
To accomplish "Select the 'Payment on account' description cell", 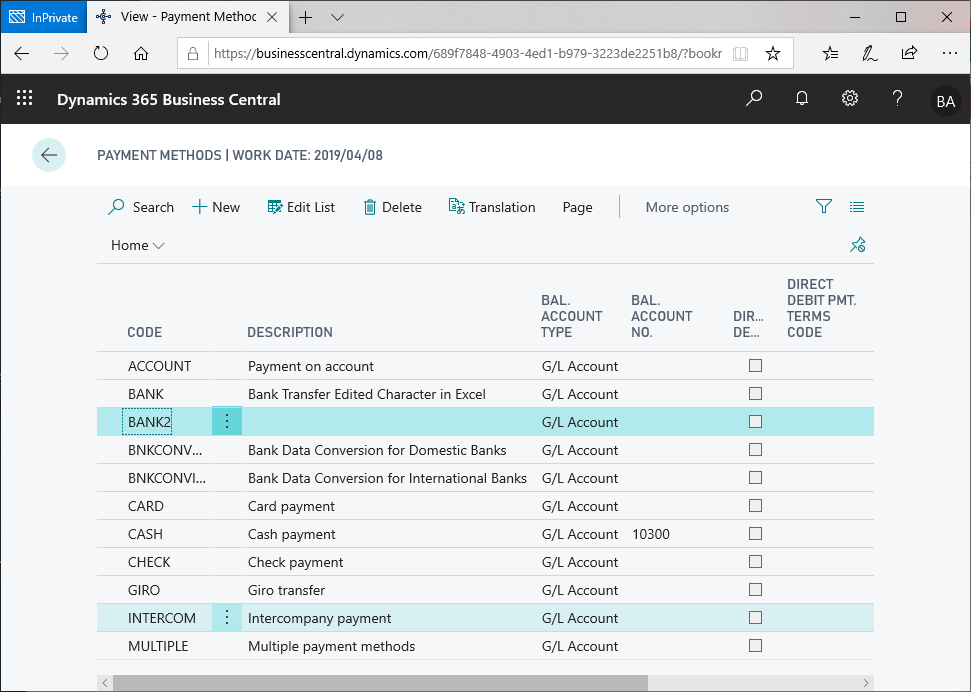I will point(311,366).
